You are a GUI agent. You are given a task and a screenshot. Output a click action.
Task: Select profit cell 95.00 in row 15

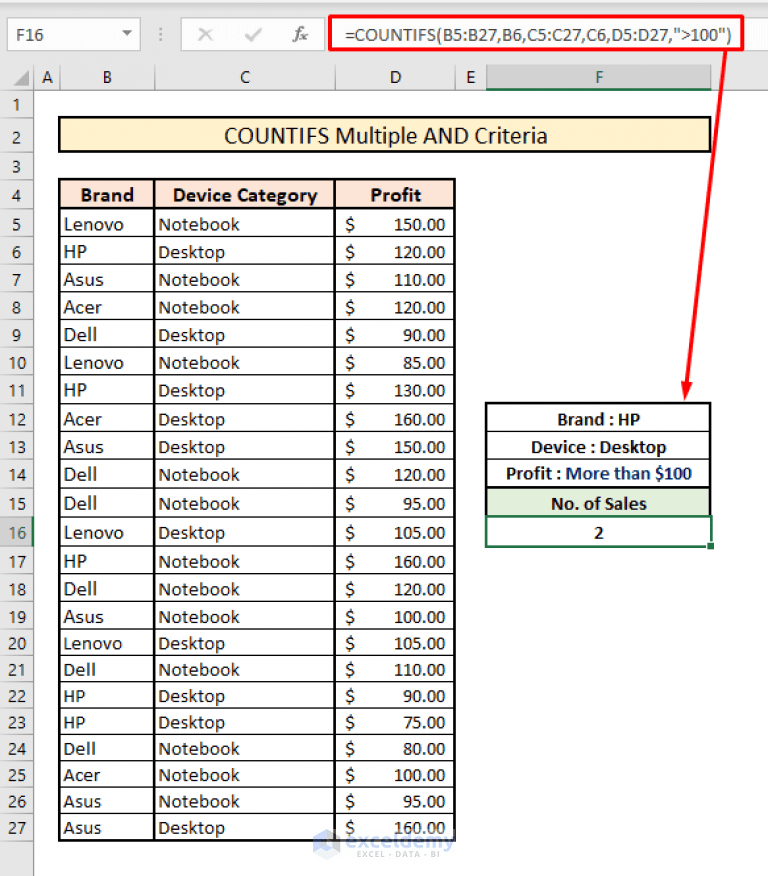(395, 503)
